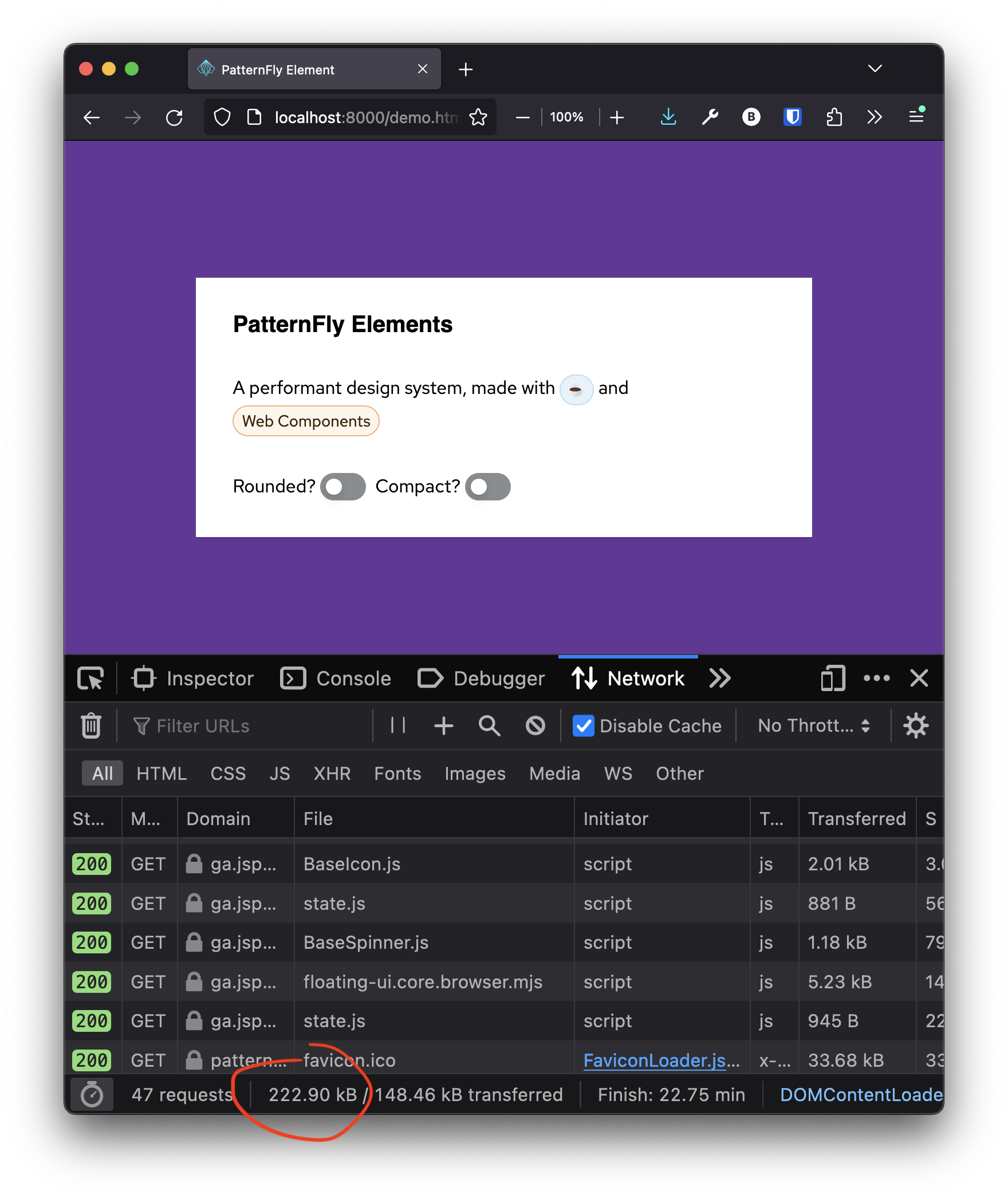Viewport: 1008px width, 1199px height.
Task: Select the element picker tool in DevTools
Action: [x=92, y=679]
